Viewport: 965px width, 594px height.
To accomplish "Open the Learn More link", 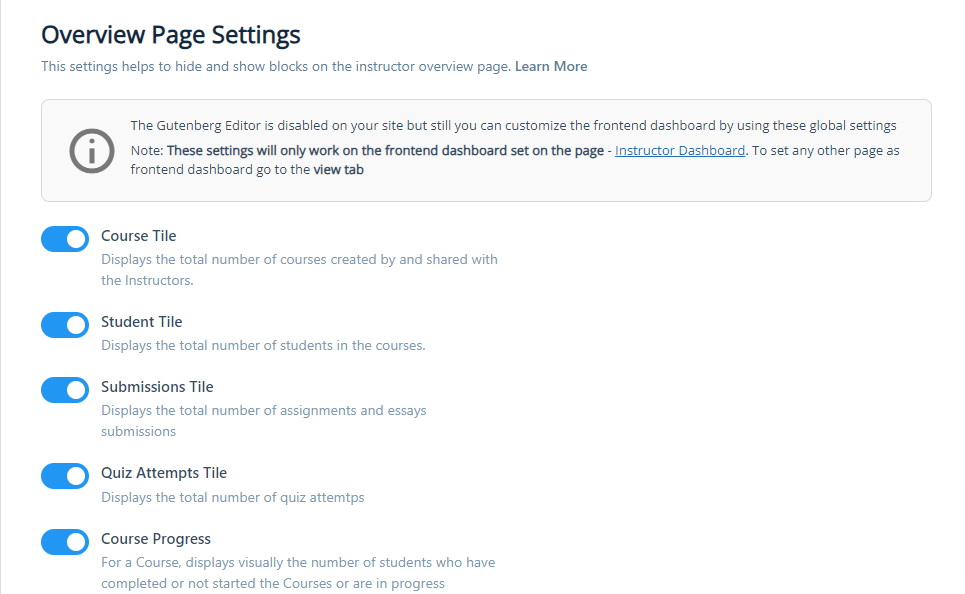I will click(x=551, y=67).
